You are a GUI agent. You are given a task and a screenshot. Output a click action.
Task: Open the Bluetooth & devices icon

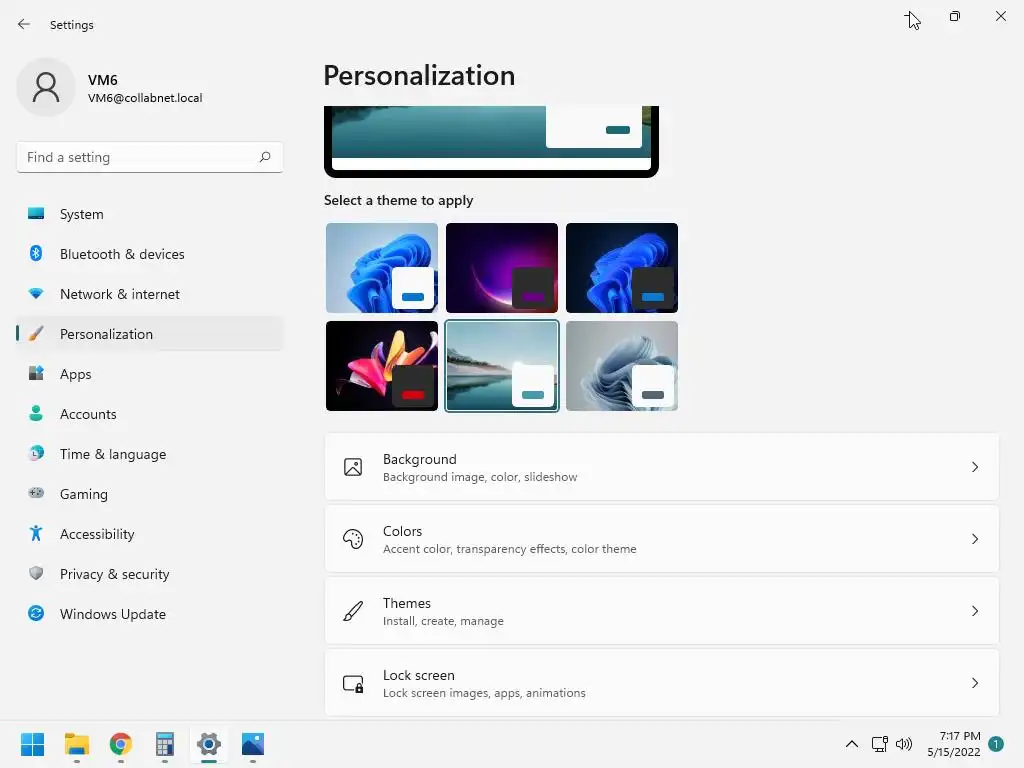pyautogui.click(x=36, y=253)
